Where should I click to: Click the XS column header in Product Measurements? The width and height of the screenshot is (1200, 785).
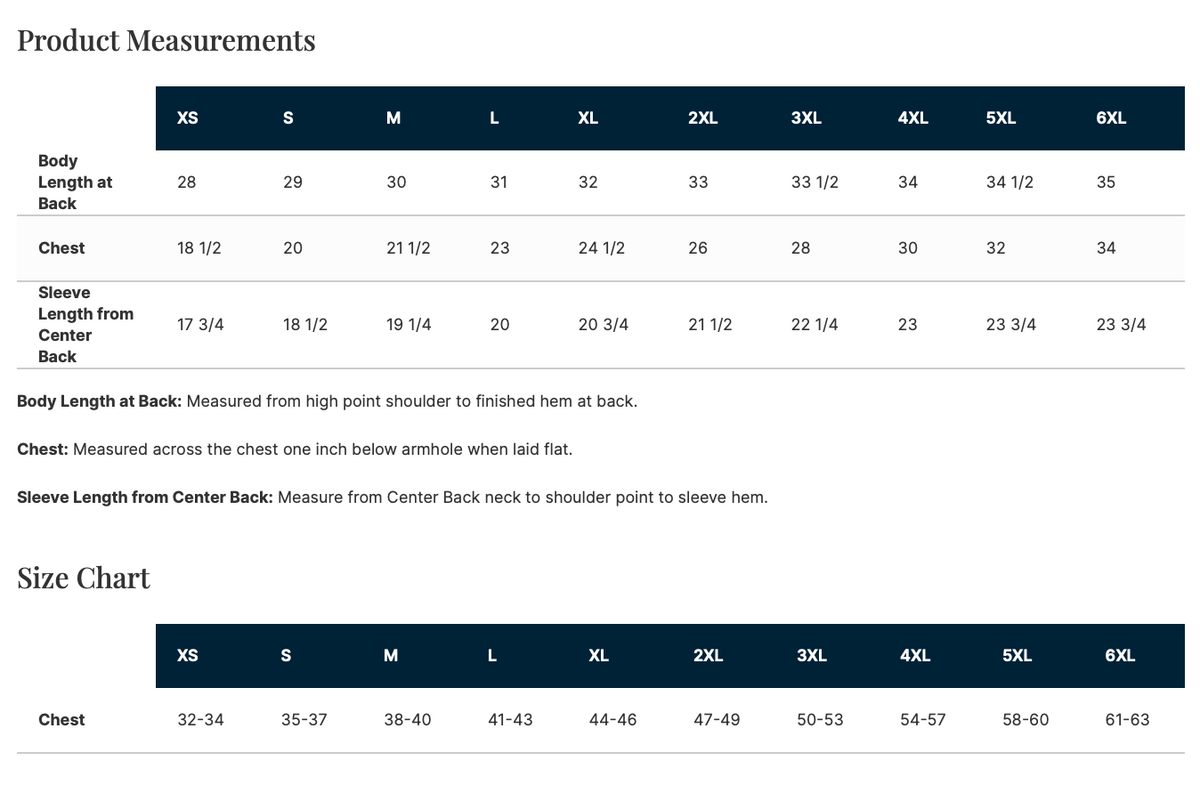187,118
